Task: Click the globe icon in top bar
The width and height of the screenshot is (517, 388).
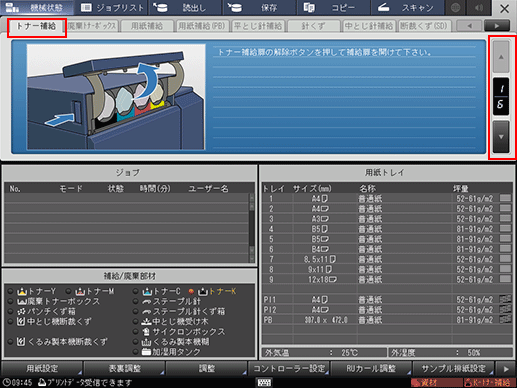Action: click(x=455, y=7)
